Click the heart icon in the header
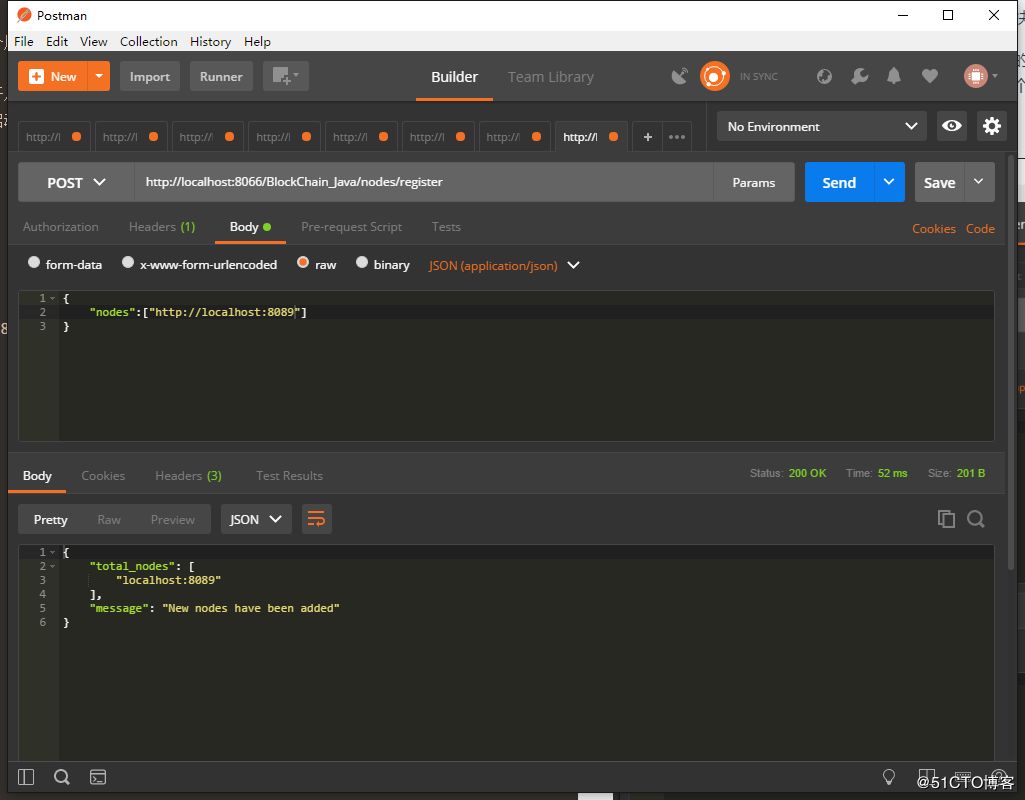Image resolution: width=1025 pixels, height=800 pixels. (x=929, y=76)
